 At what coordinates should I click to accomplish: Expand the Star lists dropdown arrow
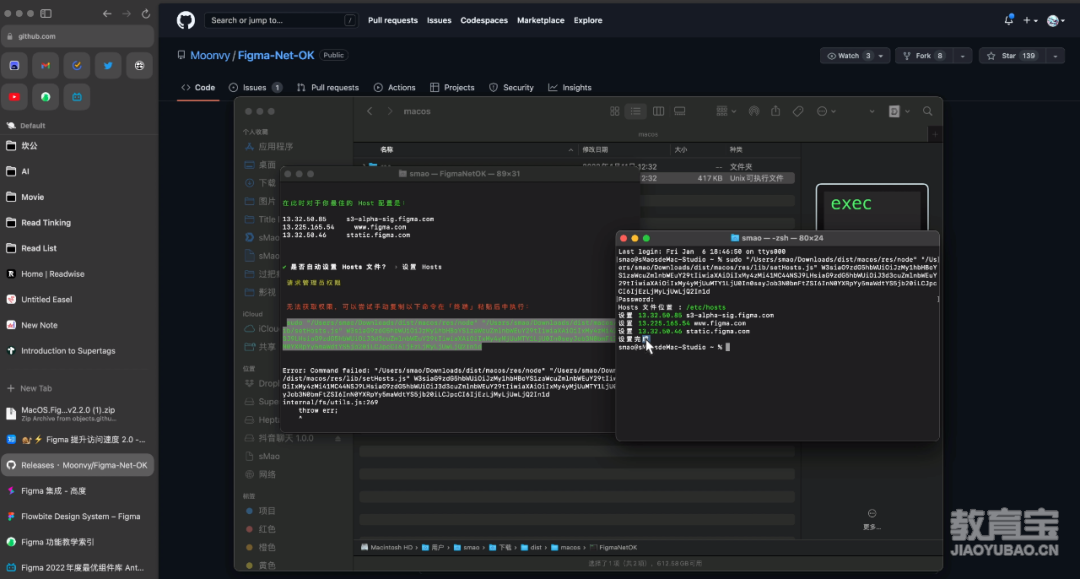pos(1055,56)
